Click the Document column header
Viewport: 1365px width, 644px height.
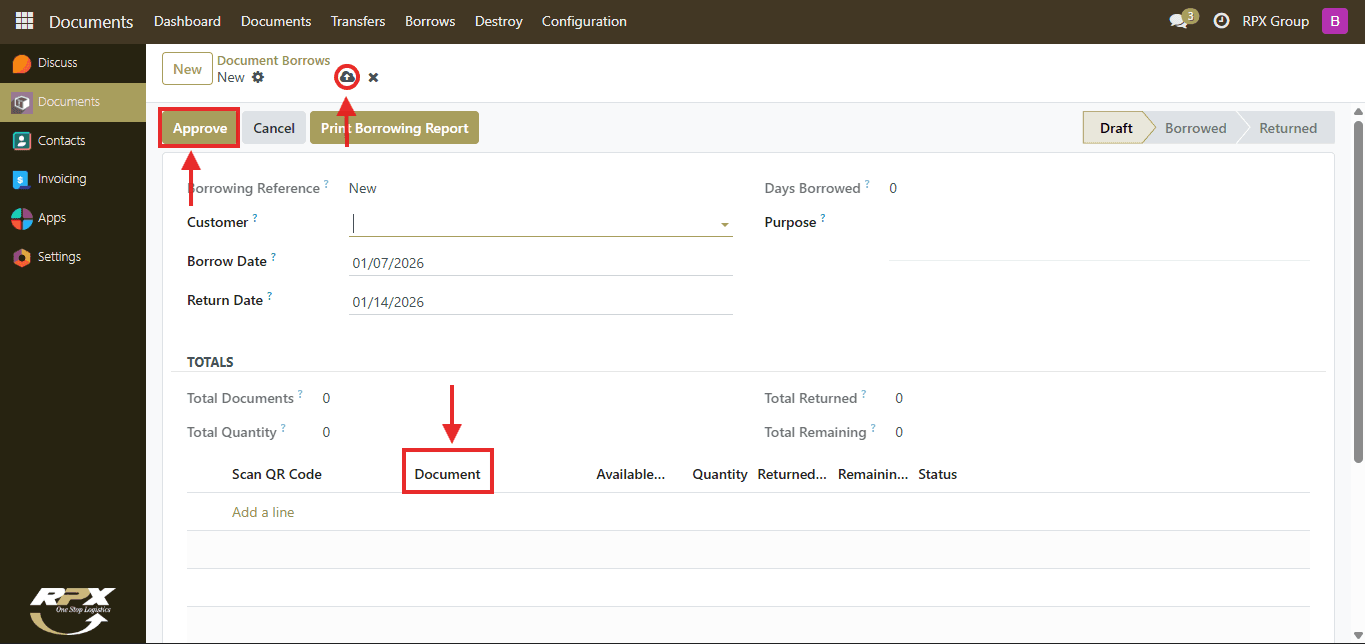click(448, 474)
